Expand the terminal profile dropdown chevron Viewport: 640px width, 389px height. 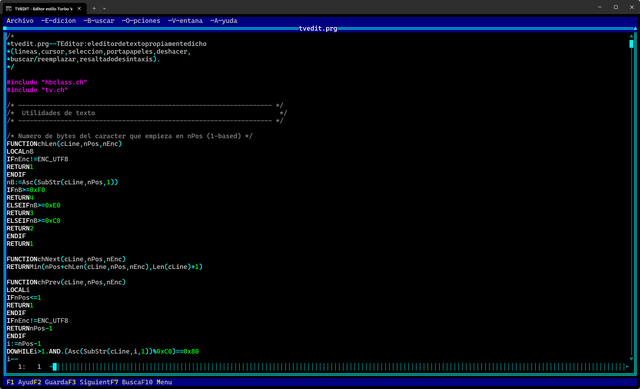(104, 8)
